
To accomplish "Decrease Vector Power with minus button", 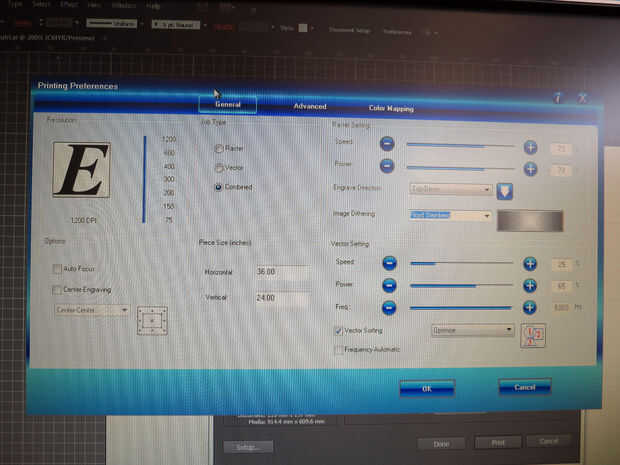I will [389, 285].
